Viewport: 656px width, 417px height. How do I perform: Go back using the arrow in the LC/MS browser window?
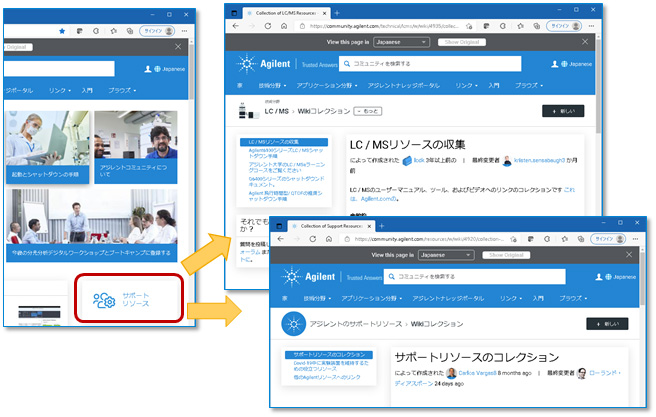pyautogui.click(x=237, y=26)
